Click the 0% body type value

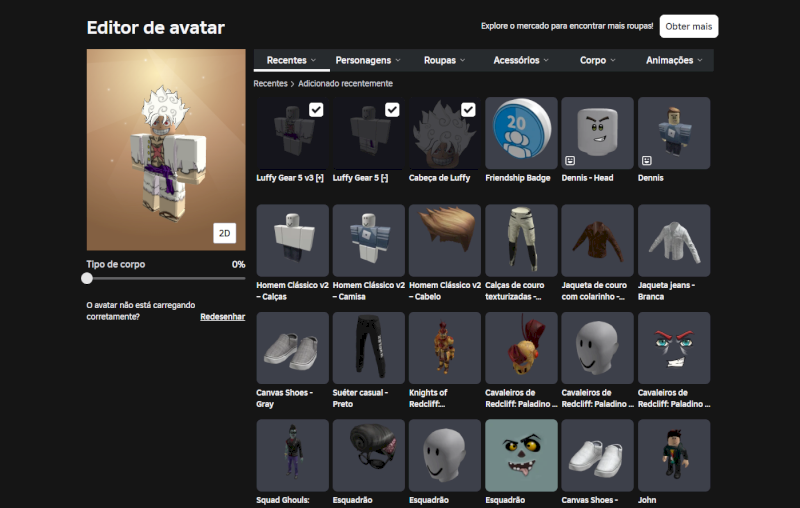tap(238, 264)
